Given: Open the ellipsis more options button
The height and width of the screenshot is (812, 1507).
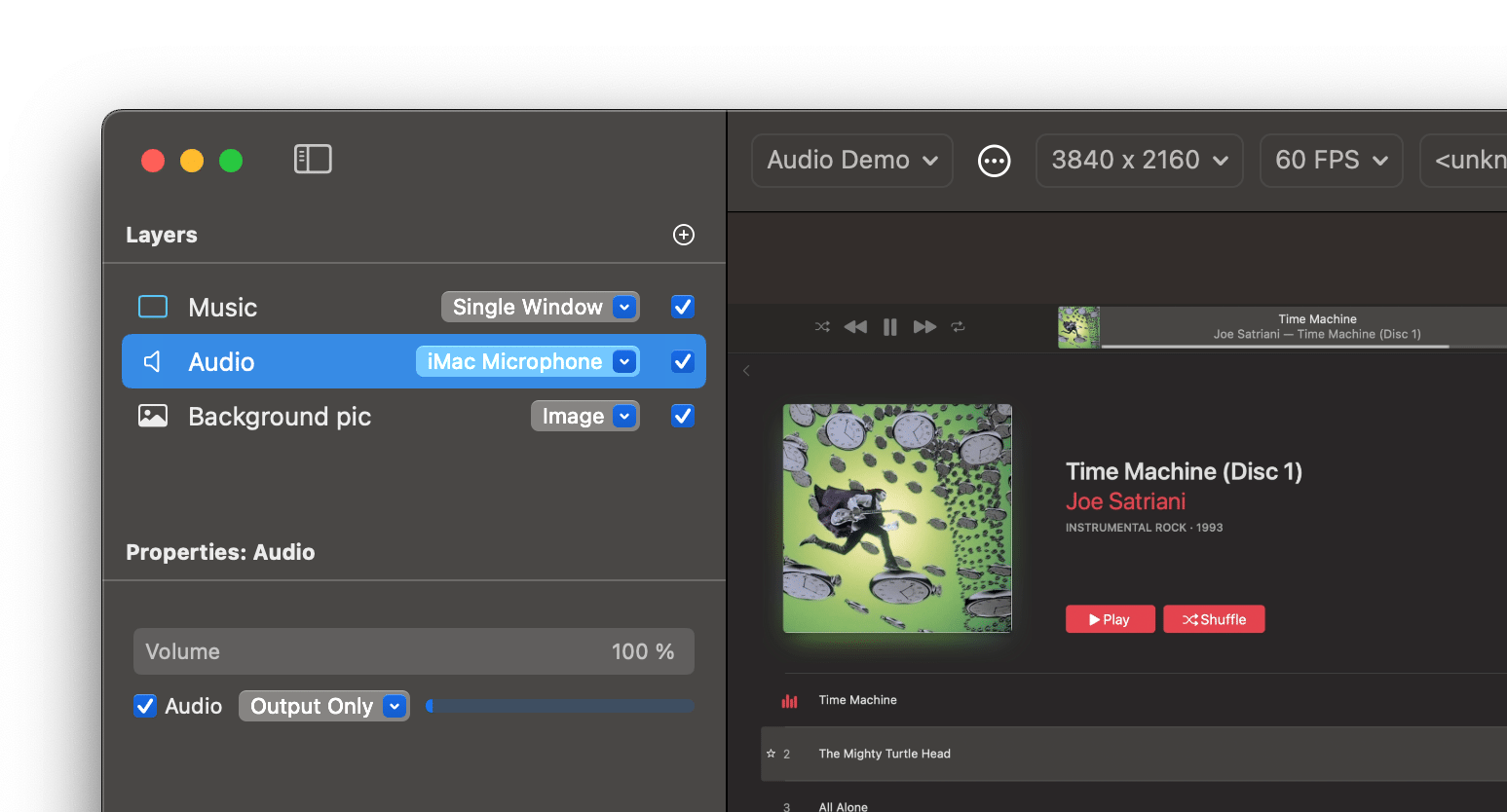Looking at the screenshot, I should 994,161.
